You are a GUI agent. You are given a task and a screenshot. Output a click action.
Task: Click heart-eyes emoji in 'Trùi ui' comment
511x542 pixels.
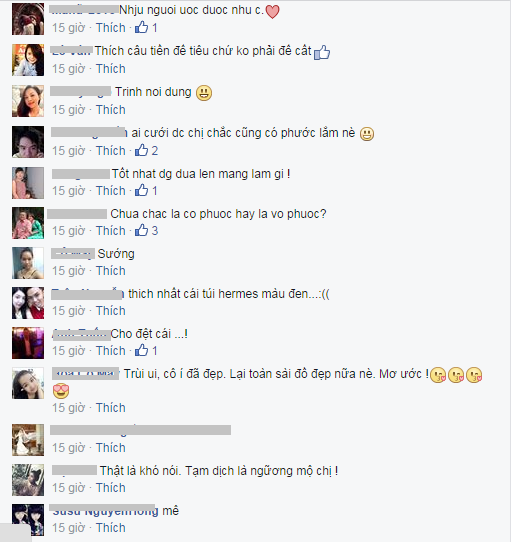61,391
